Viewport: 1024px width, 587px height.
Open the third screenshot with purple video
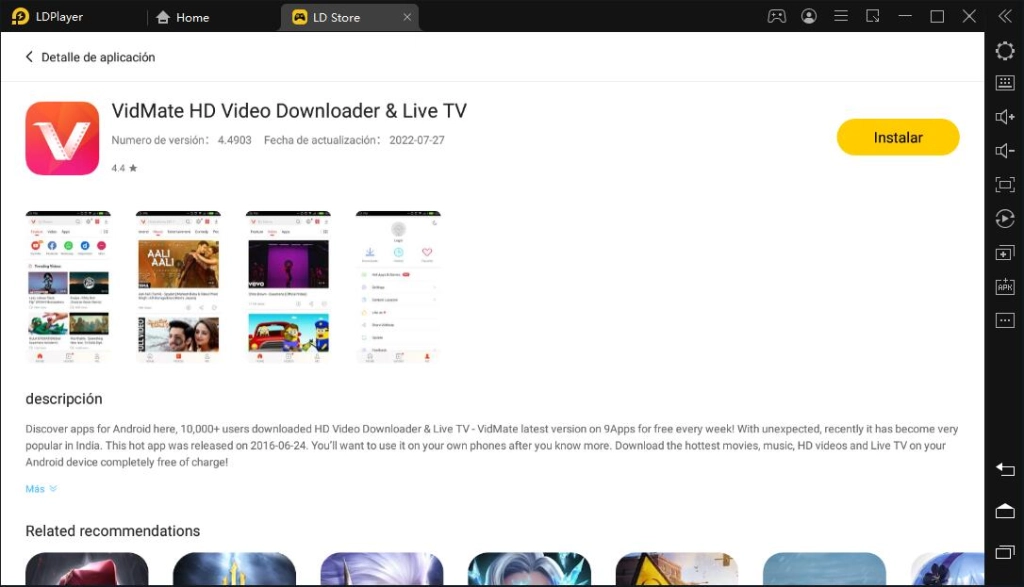[288, 287]
